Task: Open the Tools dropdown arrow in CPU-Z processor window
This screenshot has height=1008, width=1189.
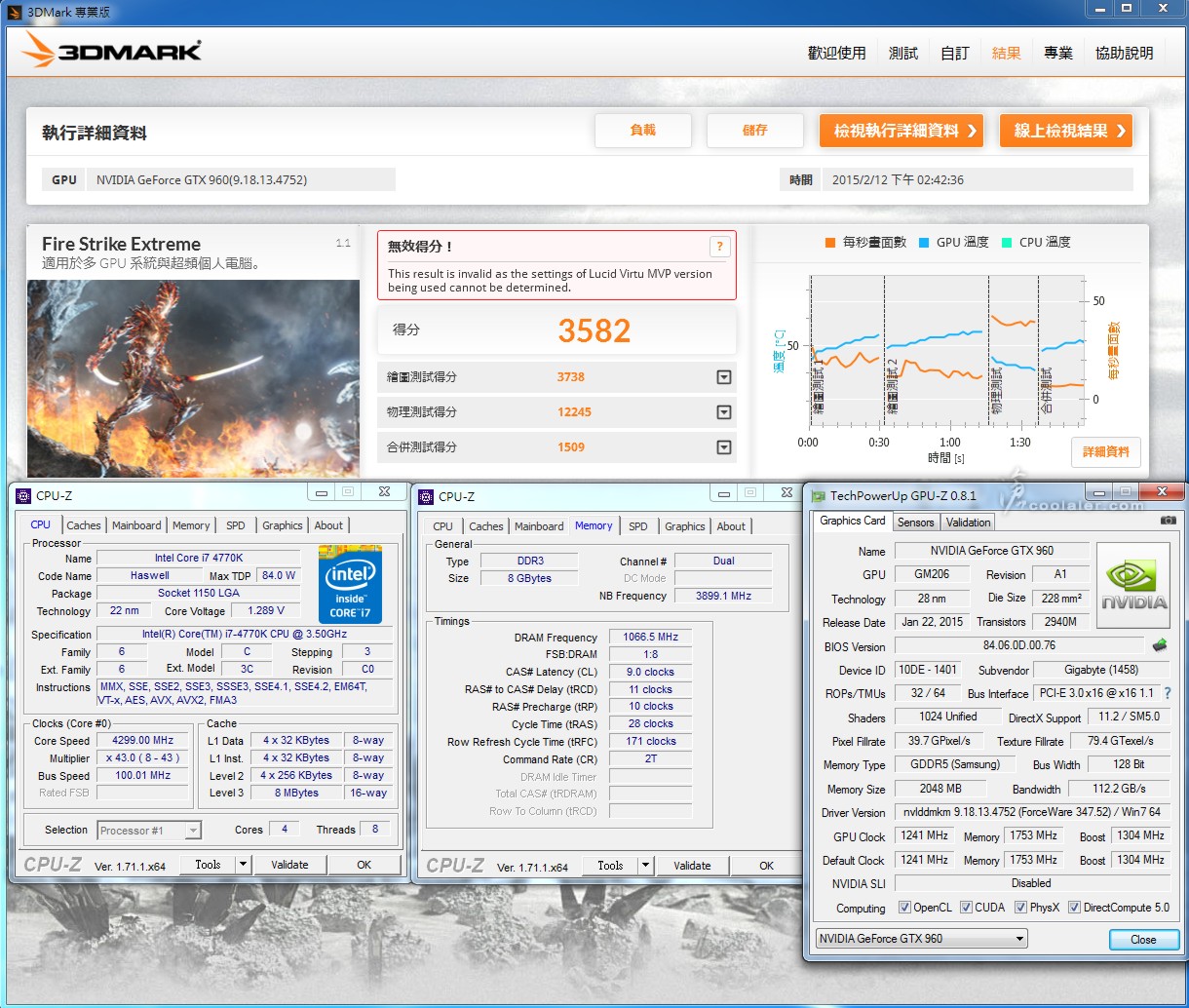Action: pyautogui.click(x=243, y=865)
